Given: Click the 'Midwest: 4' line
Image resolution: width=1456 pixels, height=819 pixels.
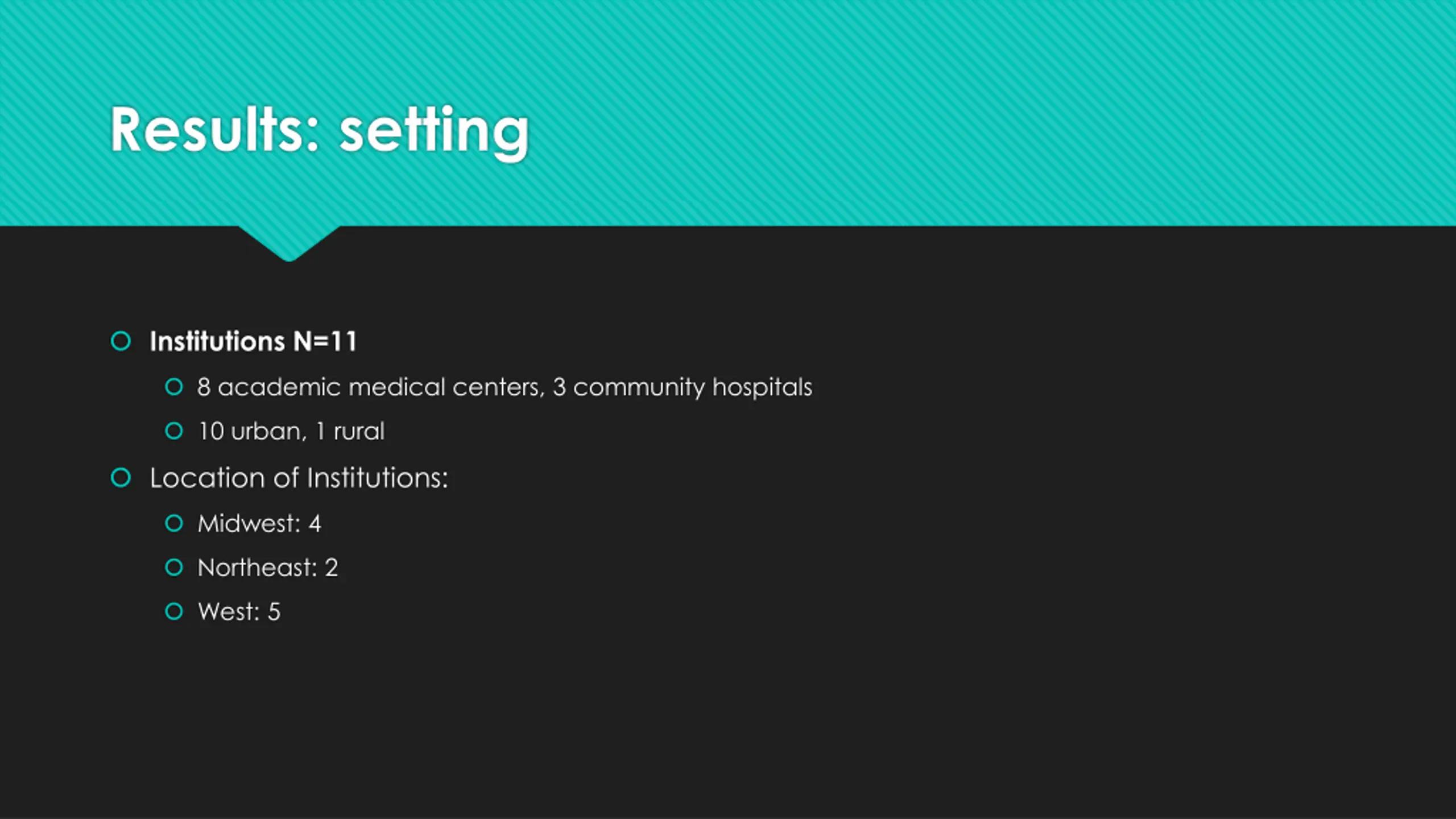Looking at the screenshot, I should [259, 523].
